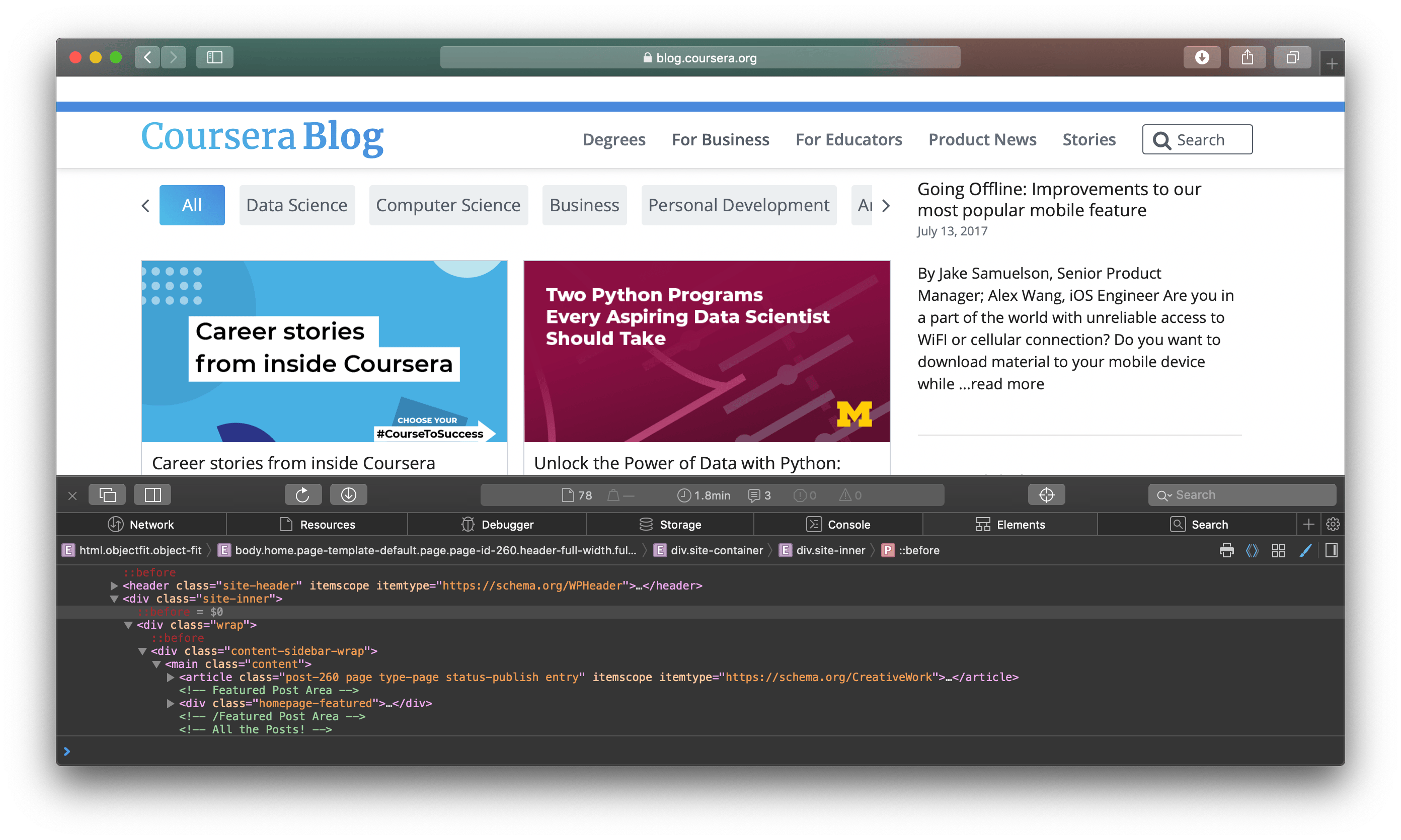Click the magnifier icon in blog search
Screen dimensions: 1401x840
pyautogui.click(x=1161, y=140)
